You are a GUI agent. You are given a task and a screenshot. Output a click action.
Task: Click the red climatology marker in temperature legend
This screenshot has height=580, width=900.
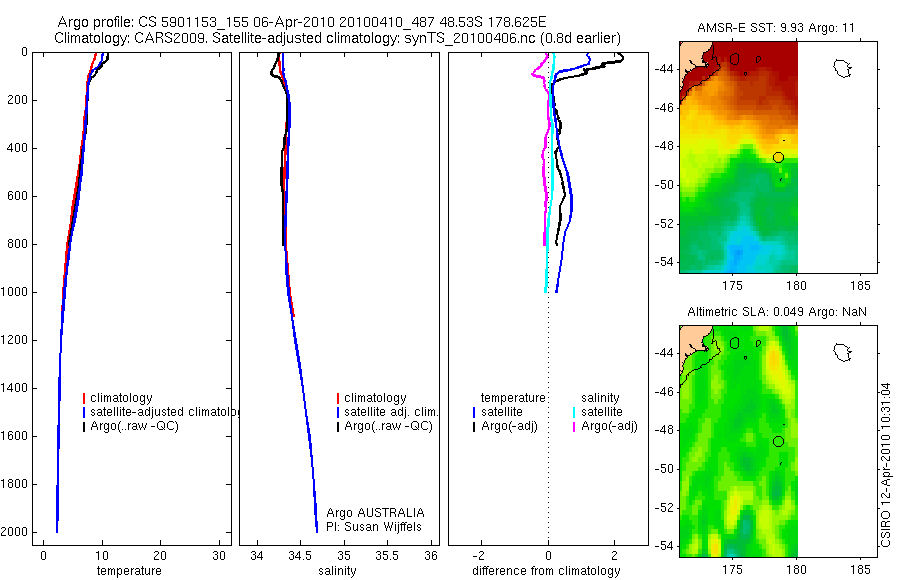(x=84, y=398)
